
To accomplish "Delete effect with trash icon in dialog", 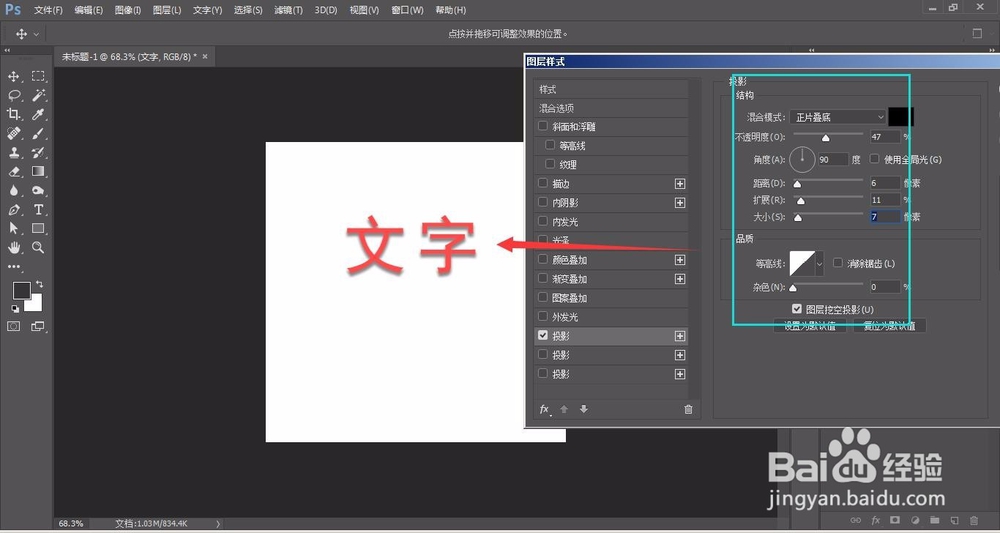I will (688, 409).
